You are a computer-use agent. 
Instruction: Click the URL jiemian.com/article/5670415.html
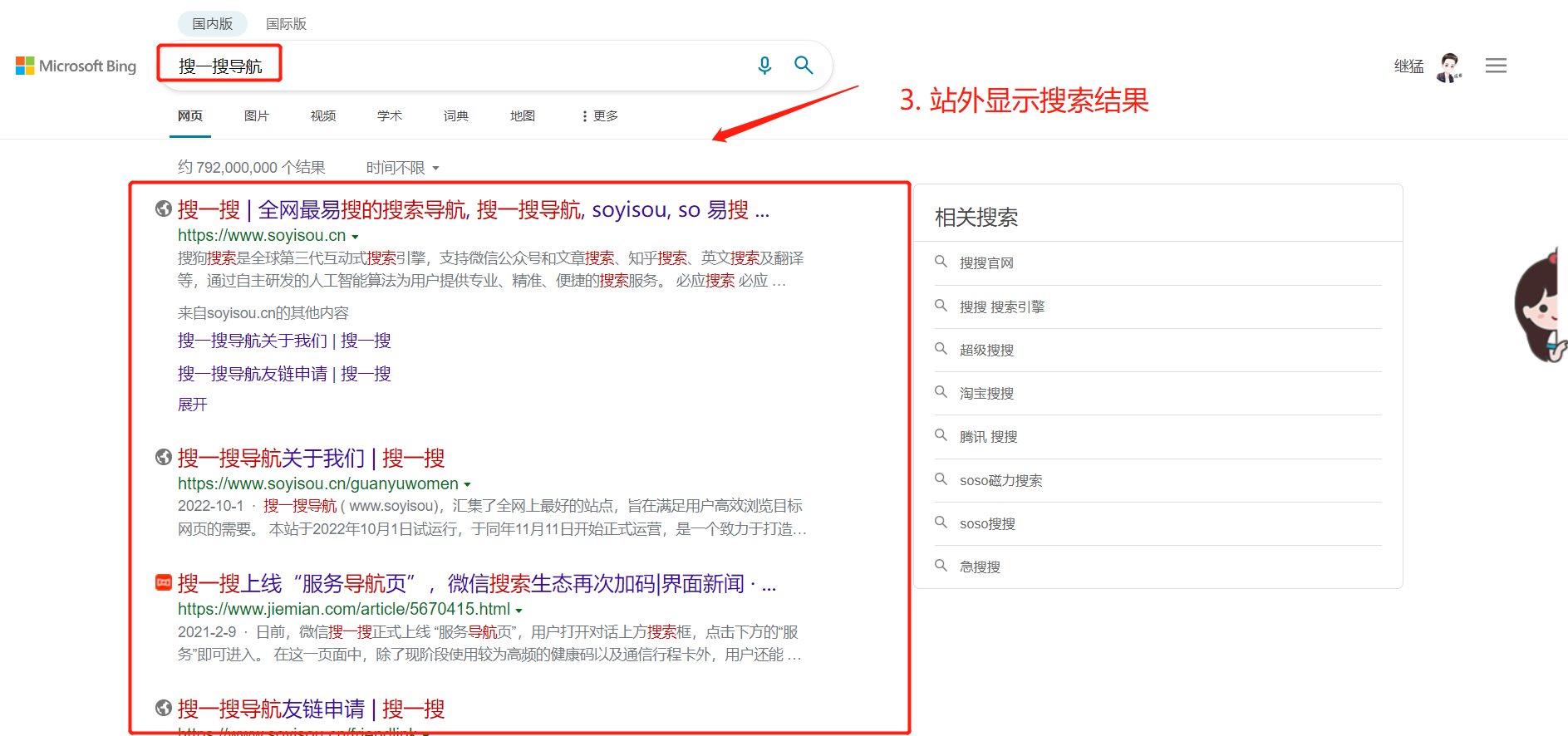tap(344, 609)
